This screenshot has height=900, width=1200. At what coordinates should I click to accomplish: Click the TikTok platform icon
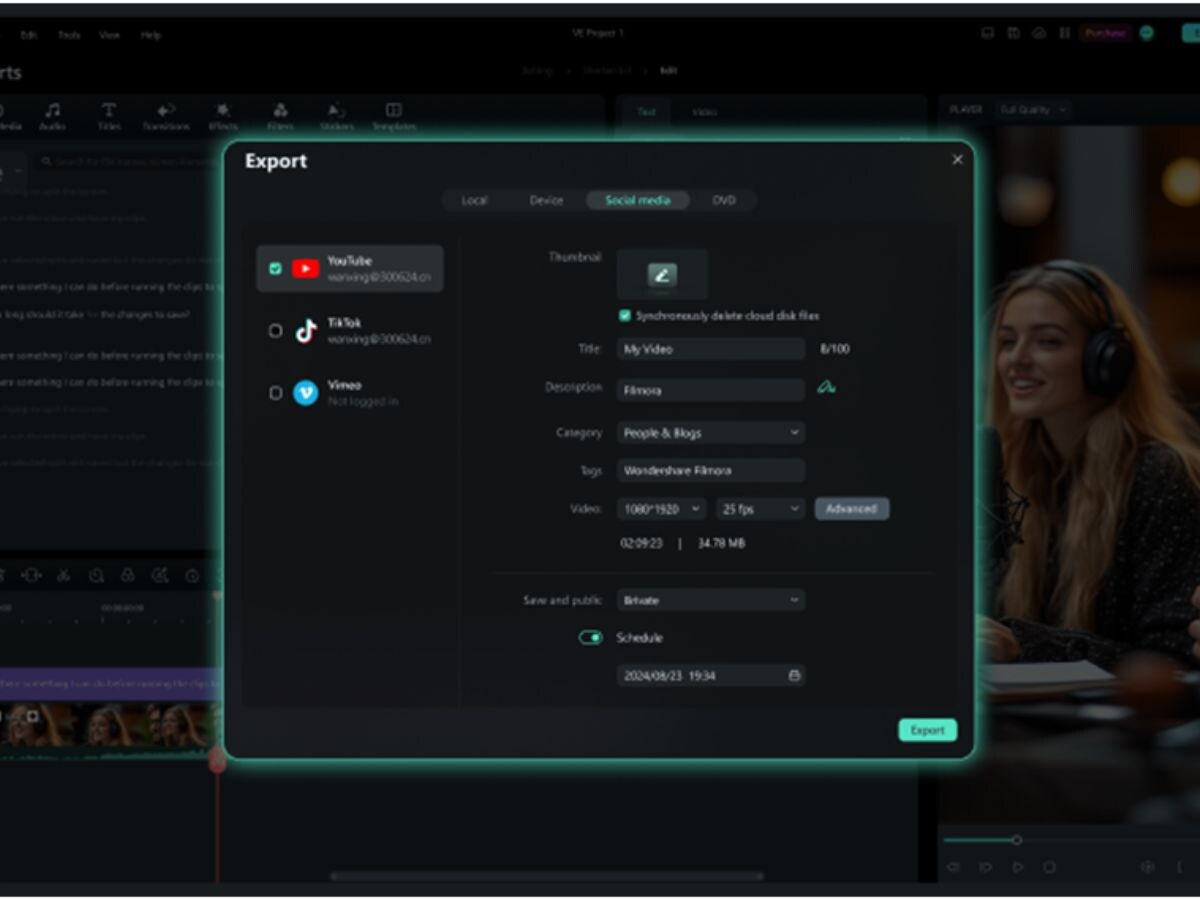[306, 331]
